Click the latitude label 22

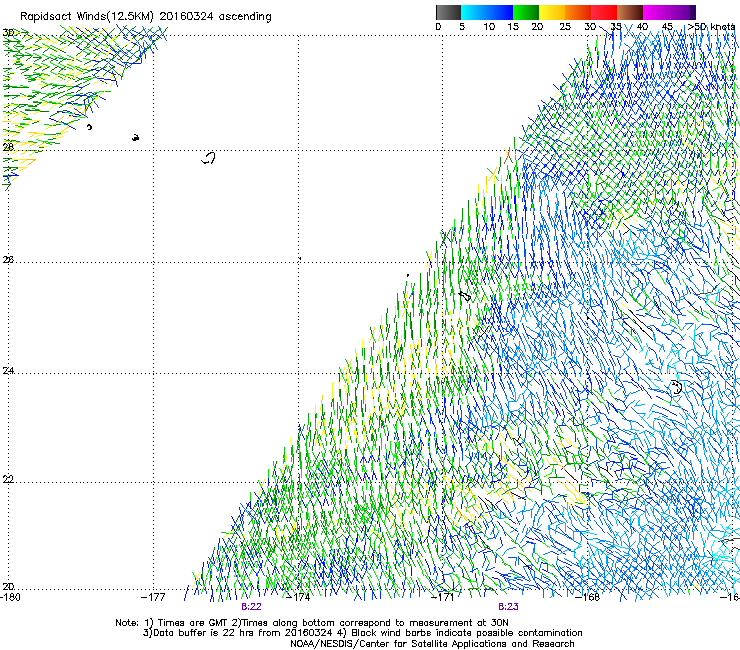[x=8, y=479]
